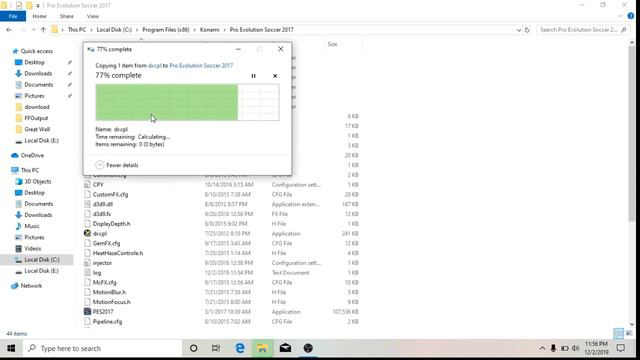Click the green copy progress graph
This screenshot has height=360, width=640.
[x=187, y=102]
